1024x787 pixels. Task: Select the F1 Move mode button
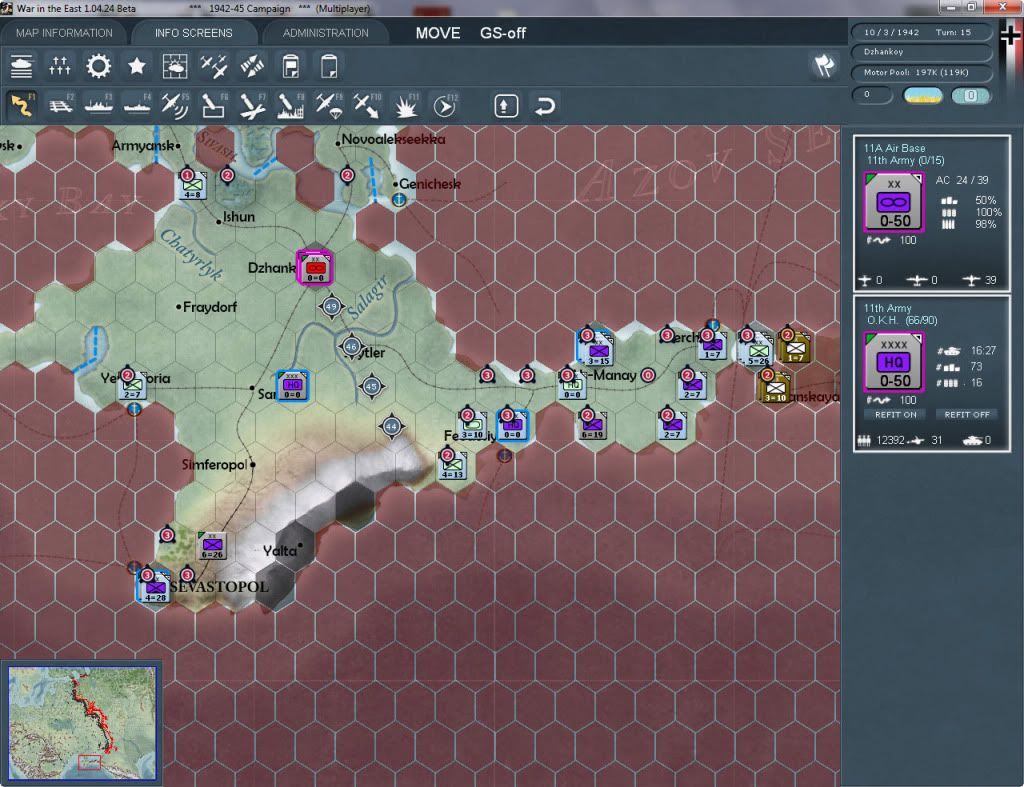[22, 105]
